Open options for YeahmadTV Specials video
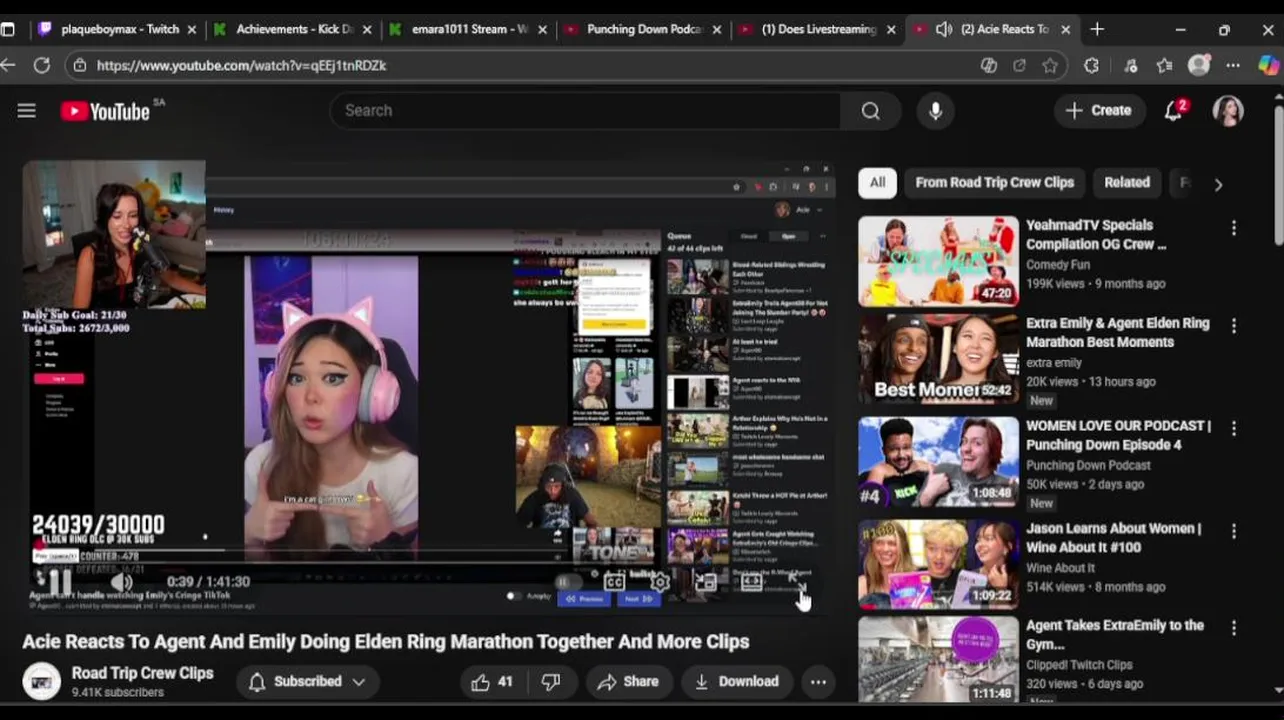 (x=1234, y=228)
